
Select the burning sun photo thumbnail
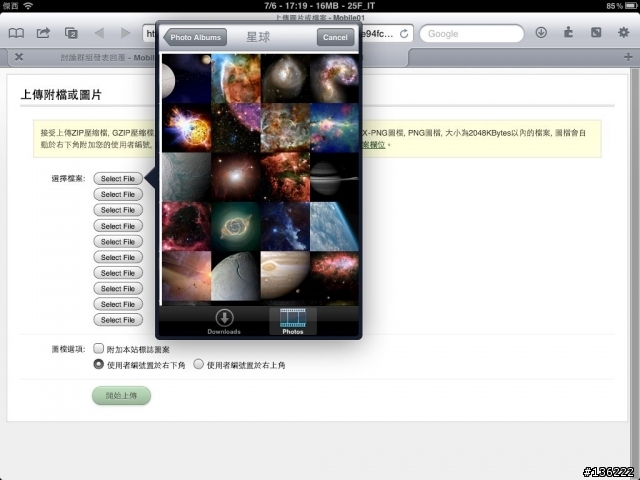[x=187, y=128]
